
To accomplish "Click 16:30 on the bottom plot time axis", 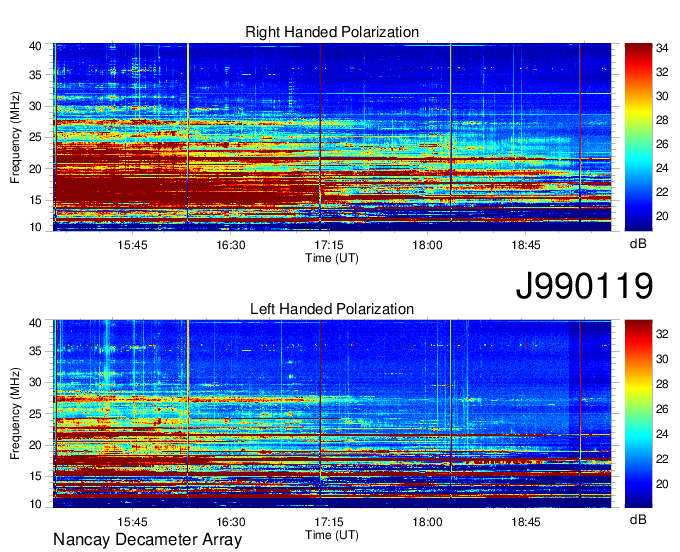I will [x=231, y=522].
